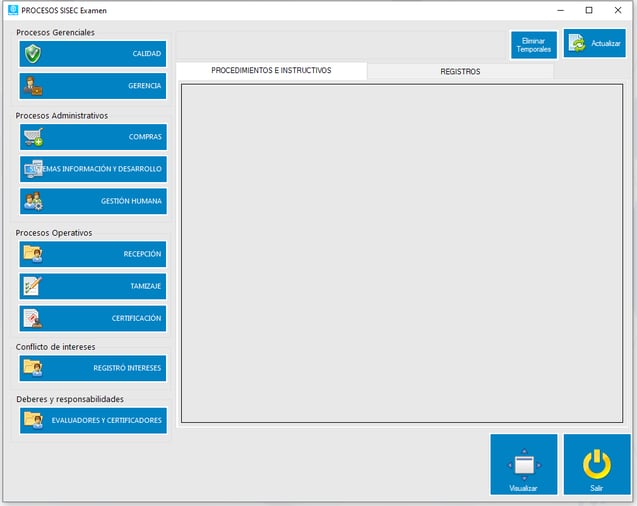
Task: Click the briefcase icon on GERENCIA
Action: pos(34,87)
